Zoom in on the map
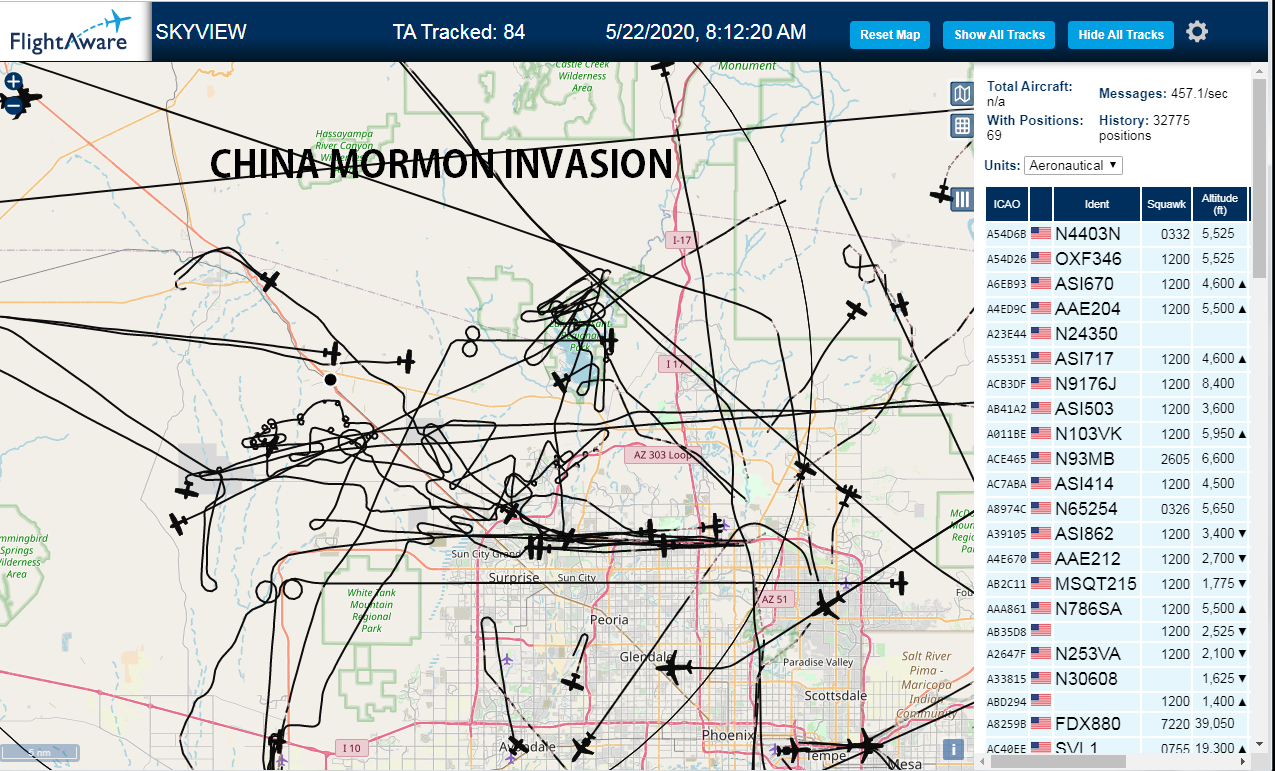This screenshot has width=1275, height=771. (13, 81)
